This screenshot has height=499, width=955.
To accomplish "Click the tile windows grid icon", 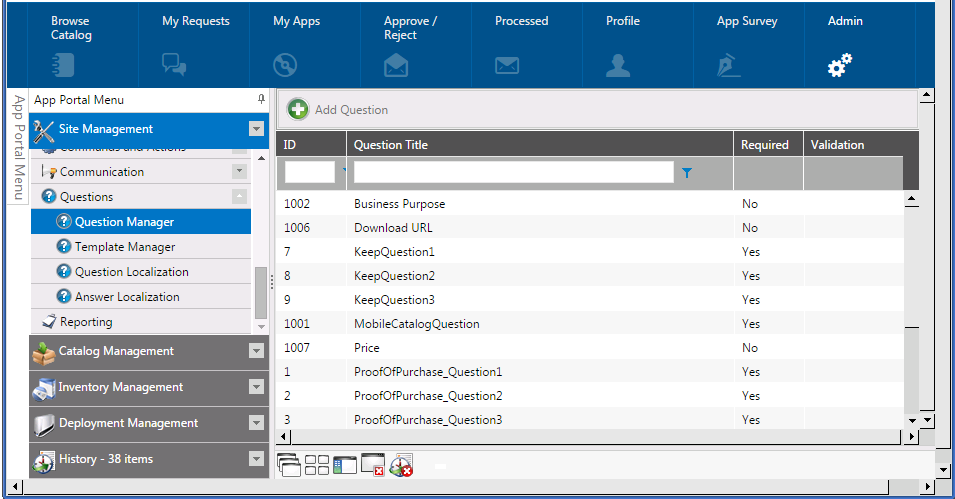I will pyautogui.click(x=317, y=465).
